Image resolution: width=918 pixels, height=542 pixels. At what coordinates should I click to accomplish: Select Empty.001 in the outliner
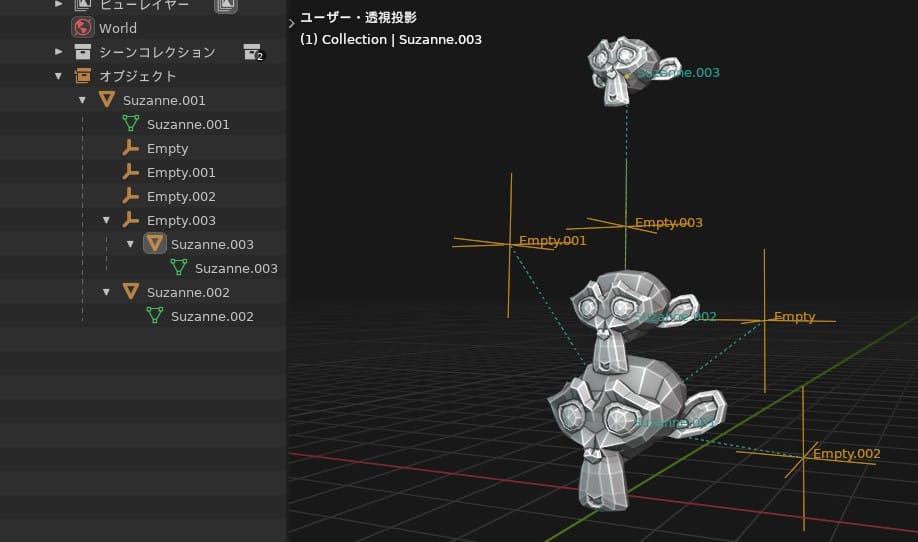click(x=181, y=173)
